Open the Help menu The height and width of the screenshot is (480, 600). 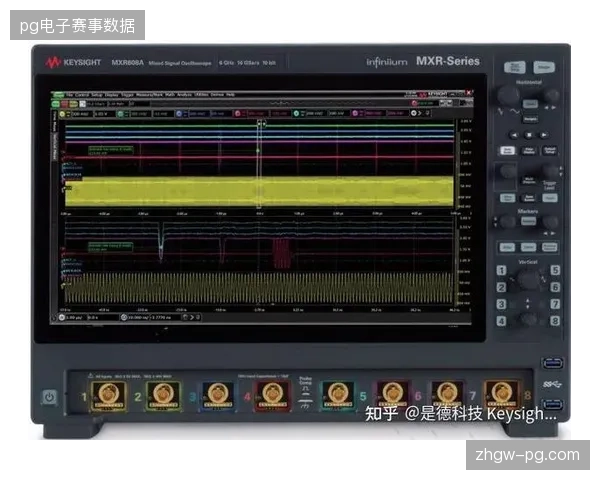(x=230, y=95)
